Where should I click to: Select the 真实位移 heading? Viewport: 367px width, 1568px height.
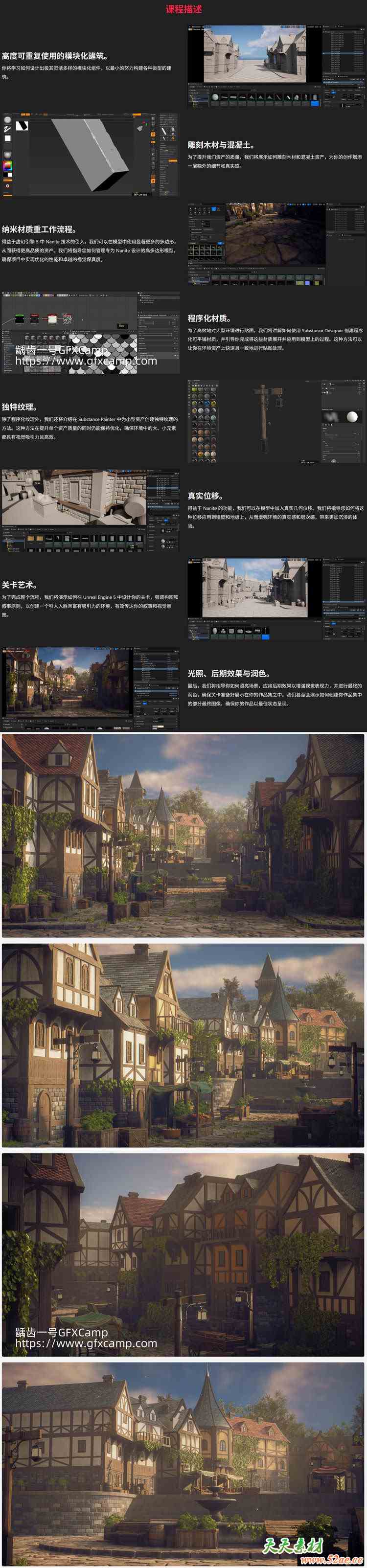(205, 496)
